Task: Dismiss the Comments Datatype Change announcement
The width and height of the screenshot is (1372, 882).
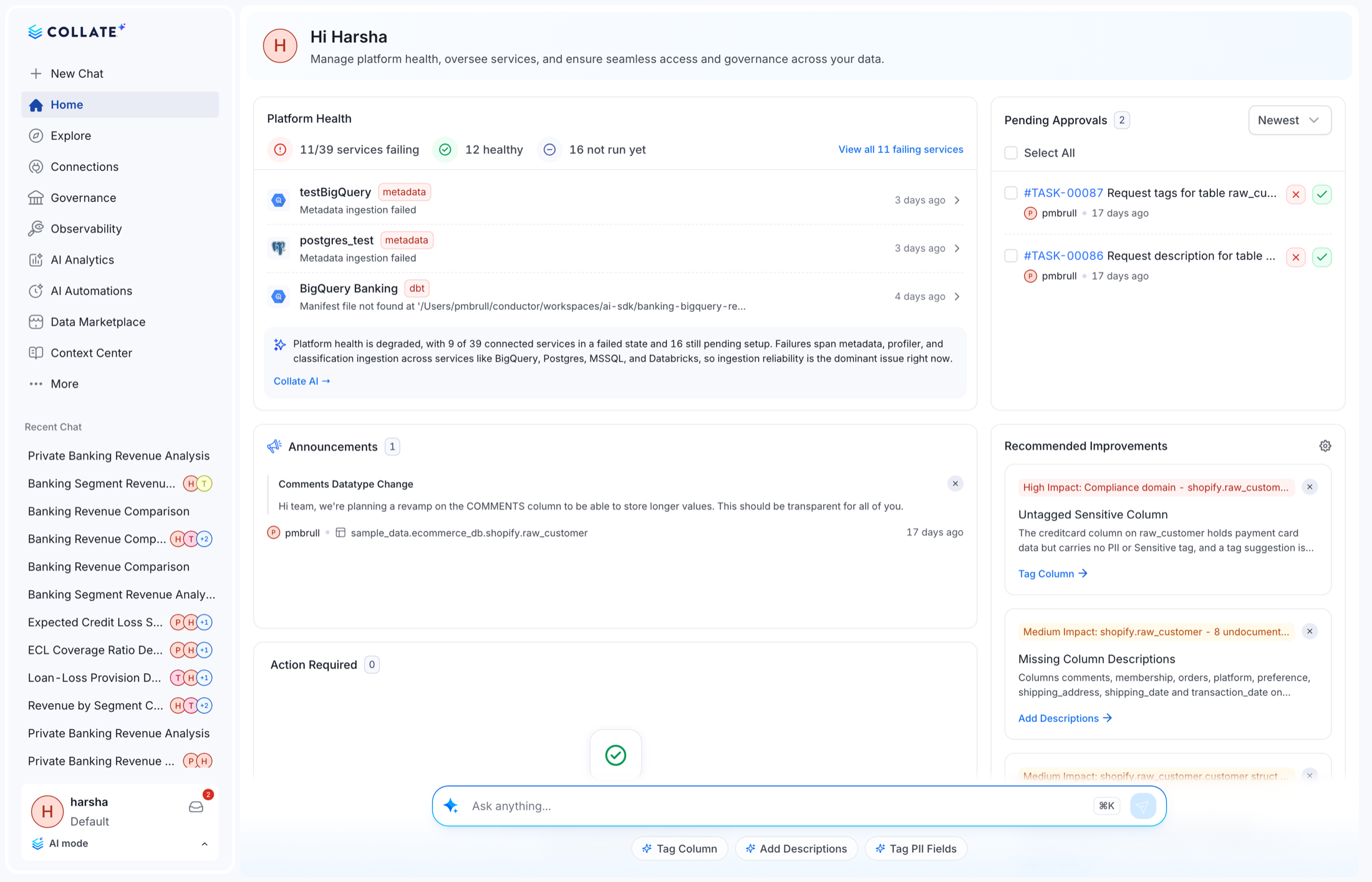Action: [x=955, y=483]
